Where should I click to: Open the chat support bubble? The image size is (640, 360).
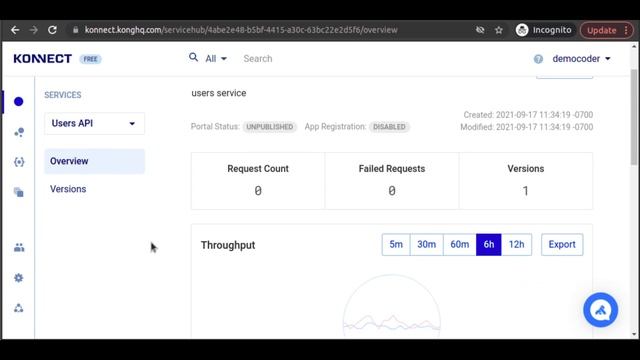tap(600, 310)
